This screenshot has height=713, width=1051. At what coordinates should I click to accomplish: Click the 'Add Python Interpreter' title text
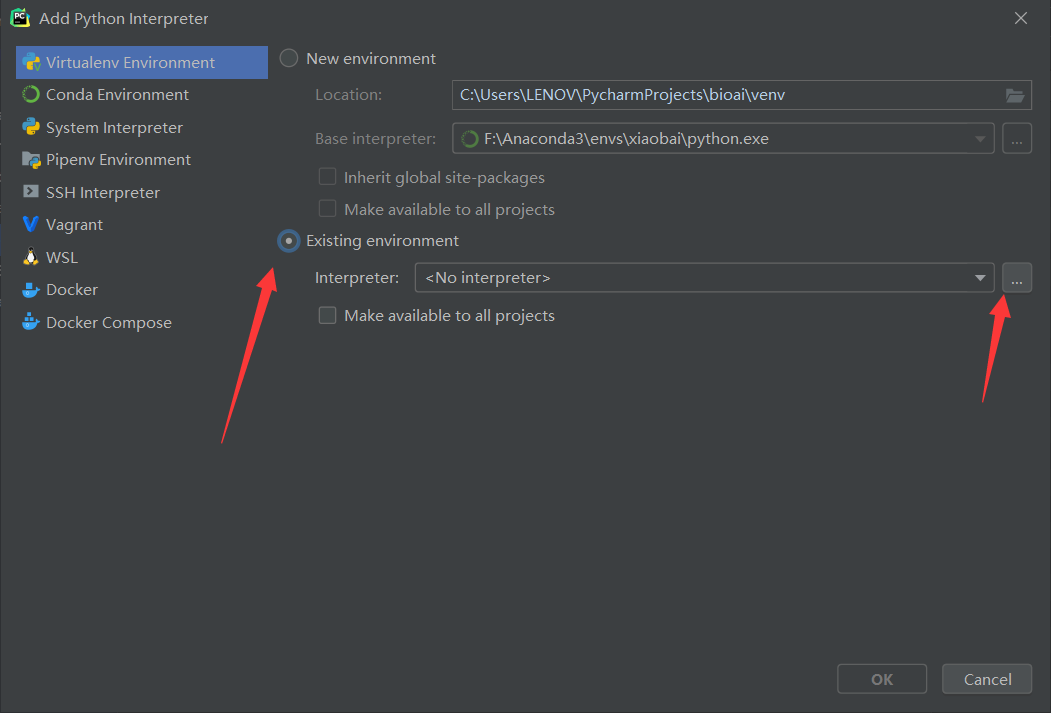[123, 19]
